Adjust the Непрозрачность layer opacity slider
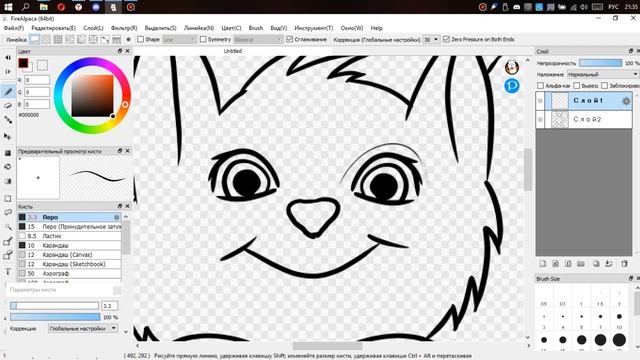Screen dimensions: 640x360 (600, 63)
